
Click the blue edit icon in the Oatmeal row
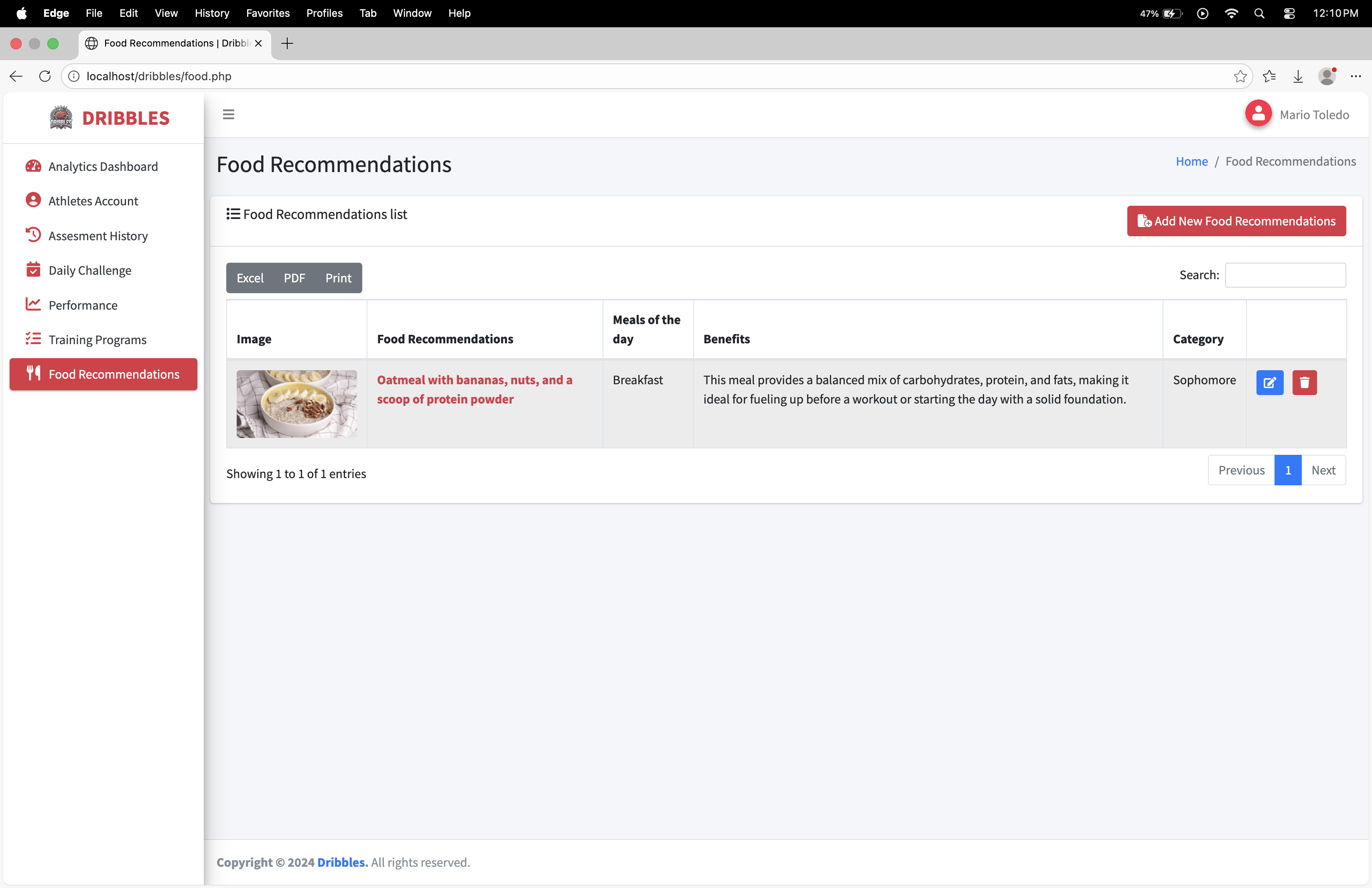click(1269, 383)
